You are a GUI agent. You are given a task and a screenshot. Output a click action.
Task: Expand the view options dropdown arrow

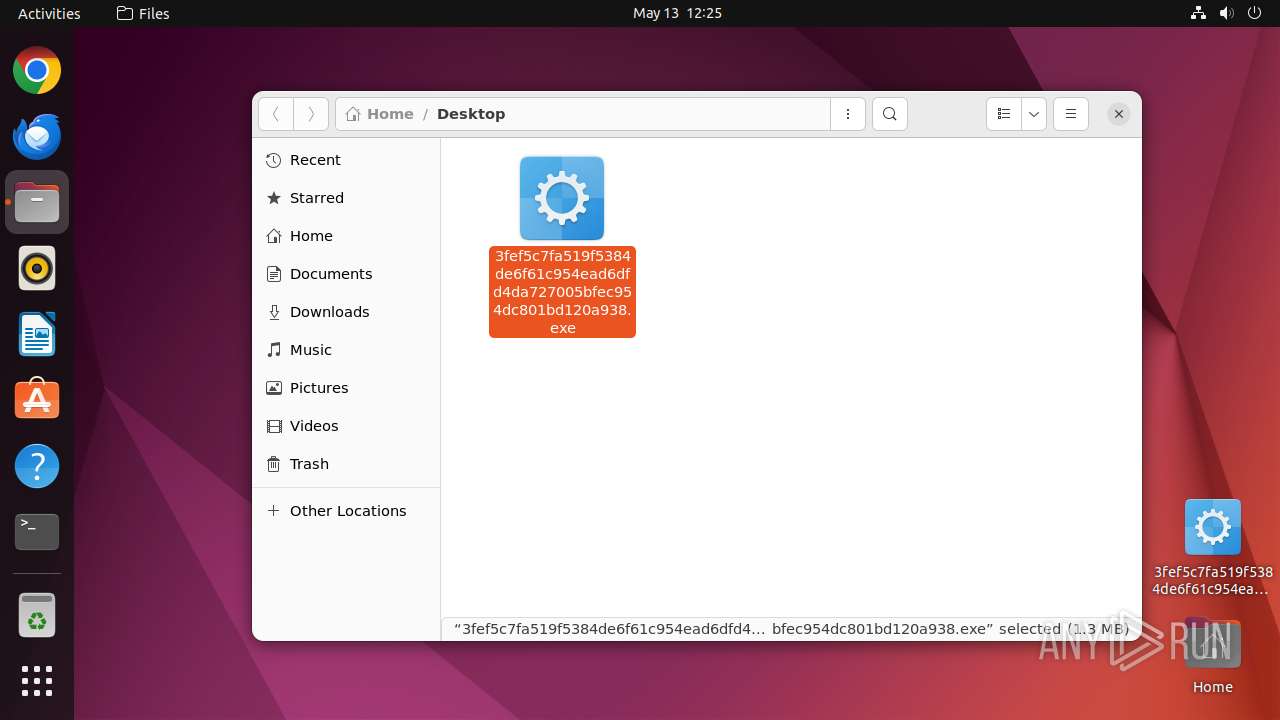tap(1034, 114)
